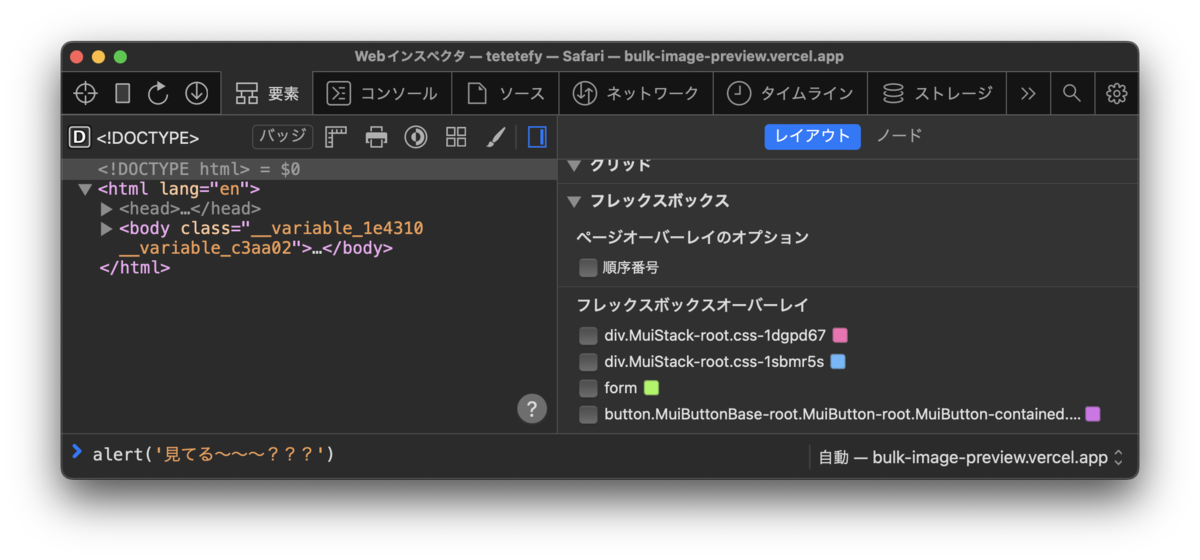Enable the 順序番号 checkbox
The image size is (1200, 560).
pyautogui.click(x=588, y=268)
